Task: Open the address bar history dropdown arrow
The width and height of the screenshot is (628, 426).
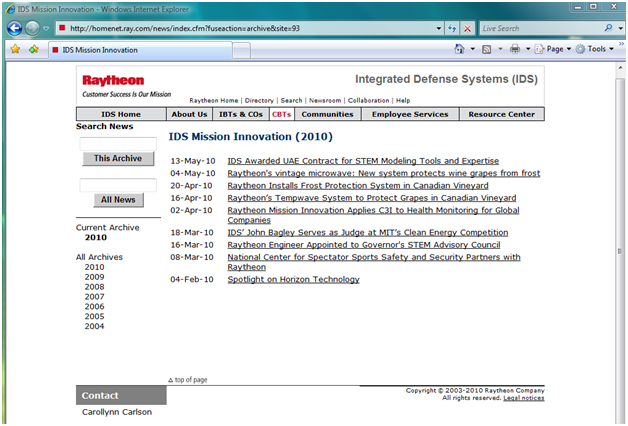Action: [x=439, y=28]
